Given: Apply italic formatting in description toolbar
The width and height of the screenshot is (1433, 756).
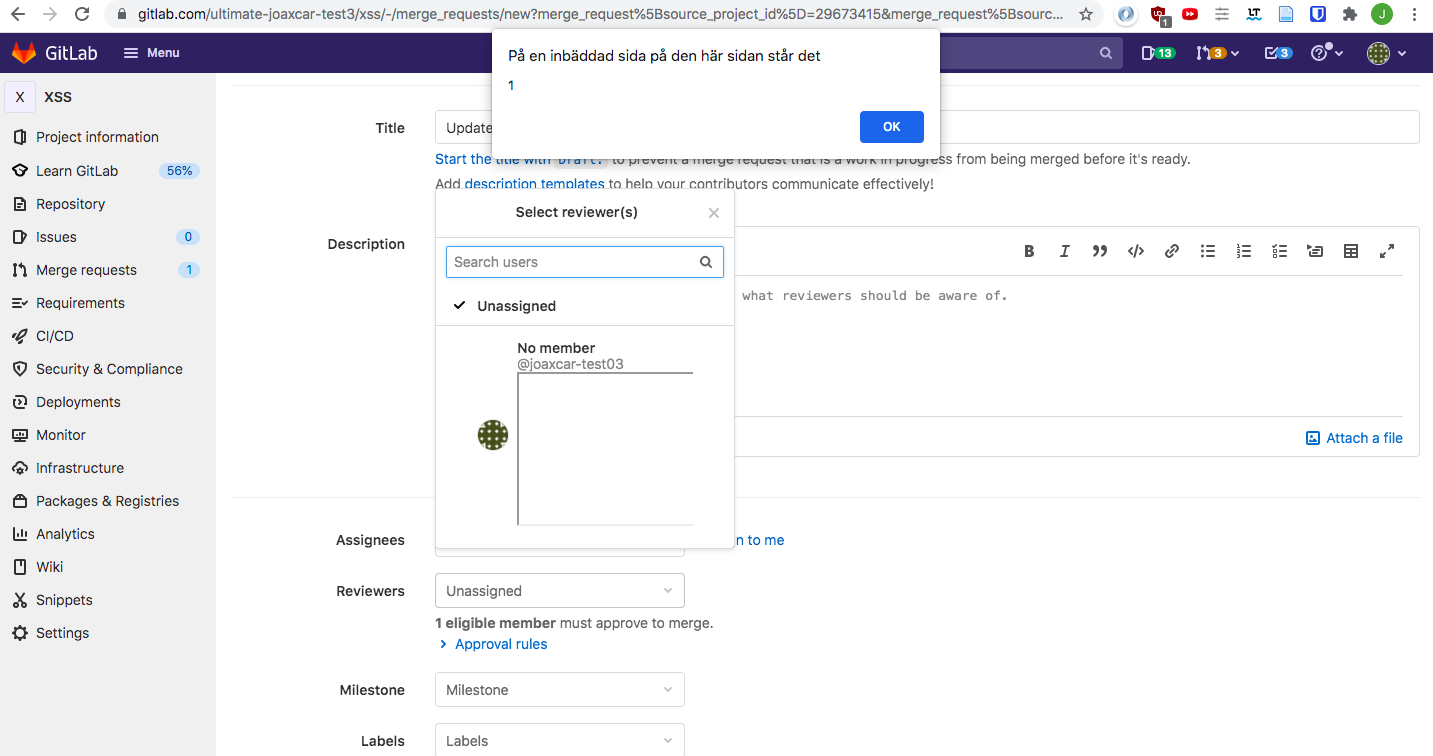Looking at the screenshot, I should 1065,251.
